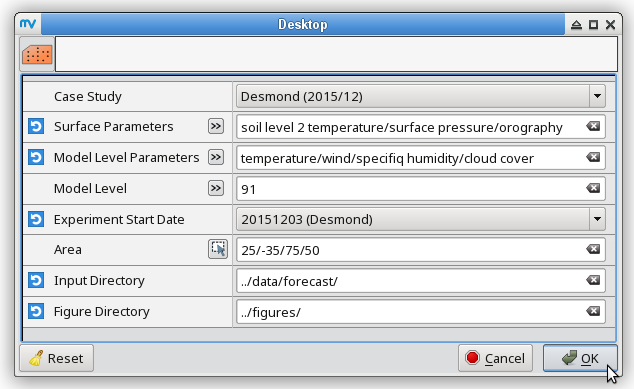The width and height of the screenshot is (634, 389).
Task: Expand the Surface Parameters options list
Action: coord(216,126)
